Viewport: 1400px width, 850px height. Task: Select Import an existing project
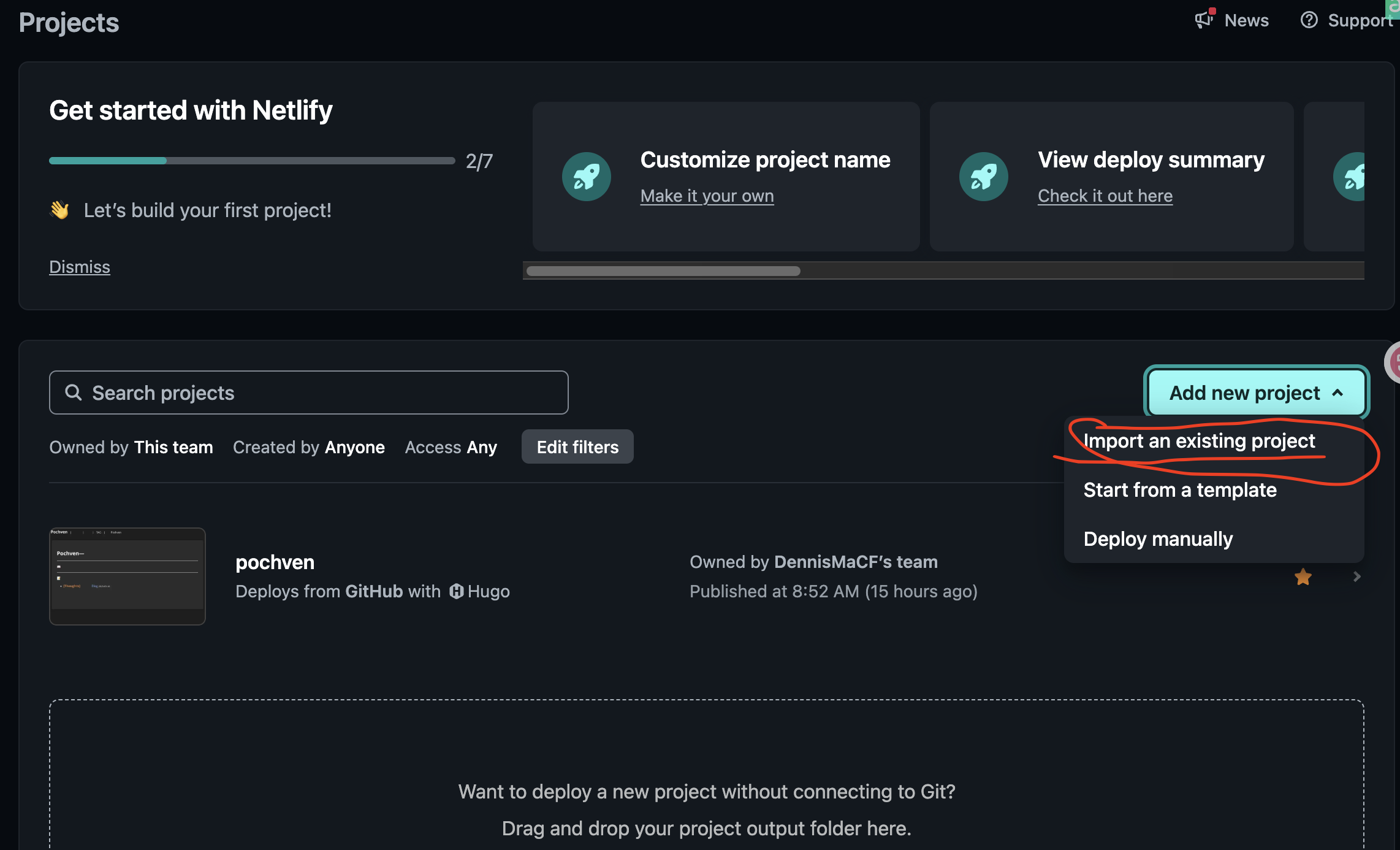click(1199, 441)
